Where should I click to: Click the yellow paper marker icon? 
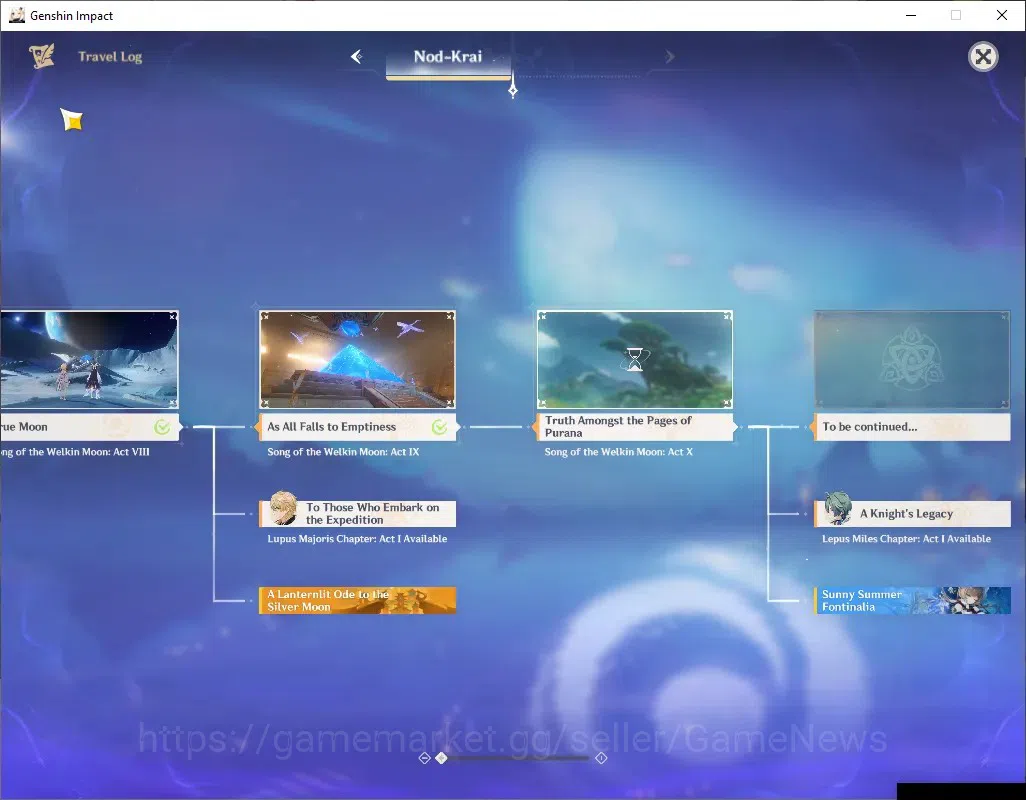(72, 120)
